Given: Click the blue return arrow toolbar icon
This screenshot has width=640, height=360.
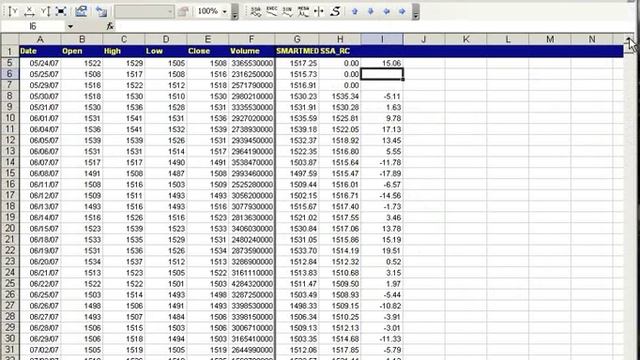Looking at the screenshot, I should pyautogui.click(x=101, y=12).
